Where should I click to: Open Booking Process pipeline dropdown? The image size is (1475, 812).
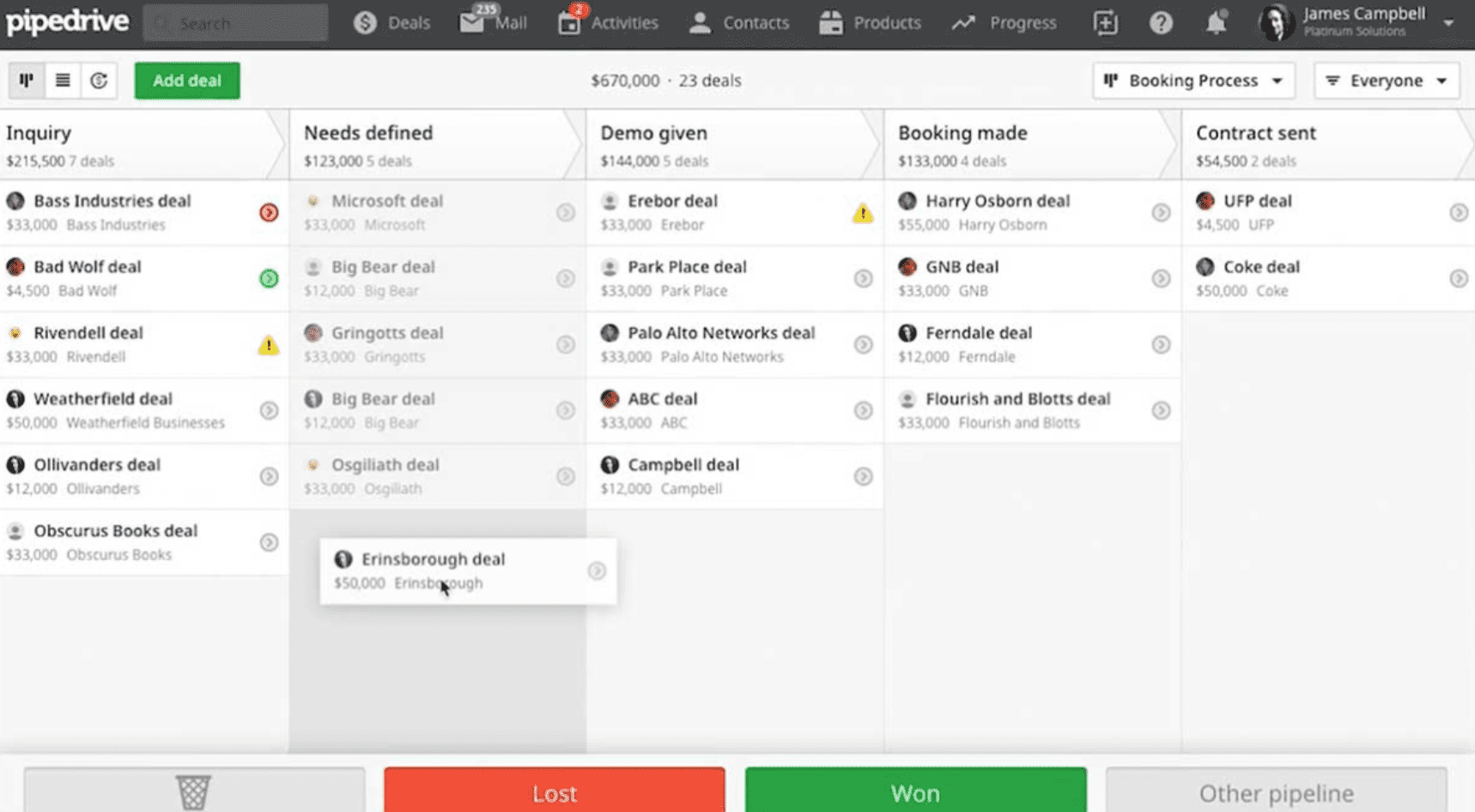[1193, 81]
